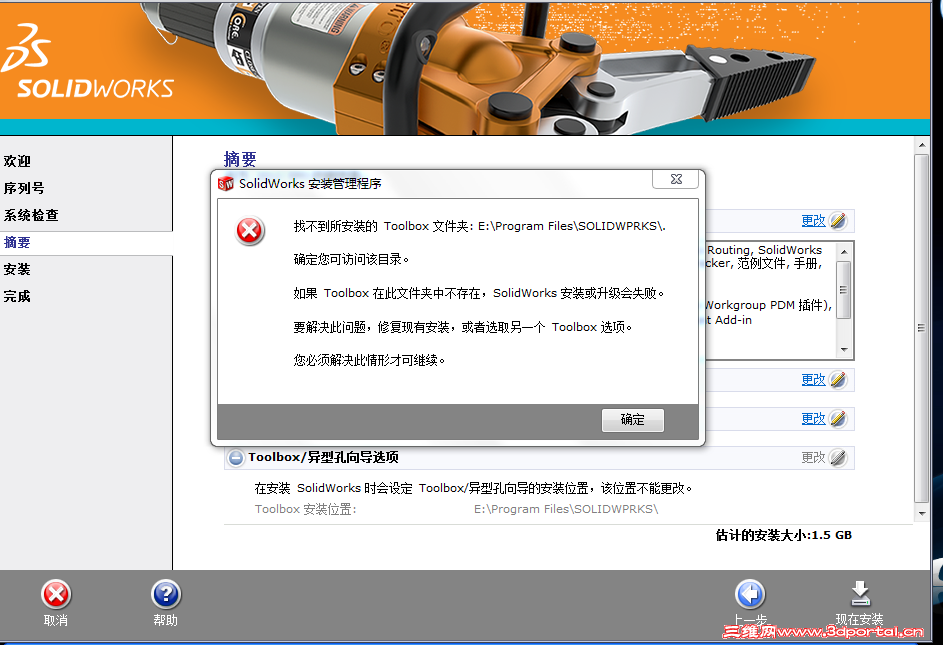Viewport: 943px width, 645px height.
Task: Open 帮助 with the blue question mark icon
Action: (166, 594)
